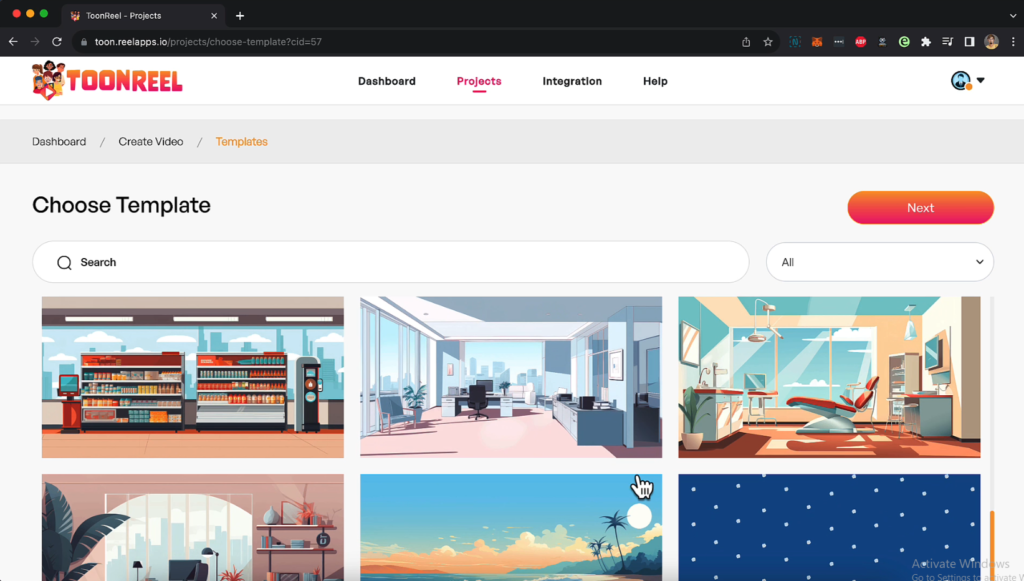Viewport: 1024px width, 581px height.
Task: Open the Integration nav item
Action: coord(572,81)
